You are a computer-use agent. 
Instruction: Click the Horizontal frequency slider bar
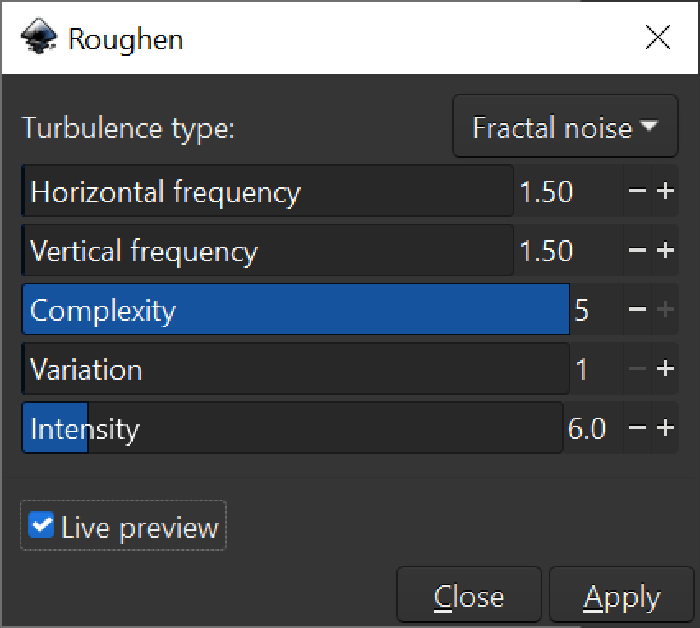pyautogui.click(x=267, y=191)
